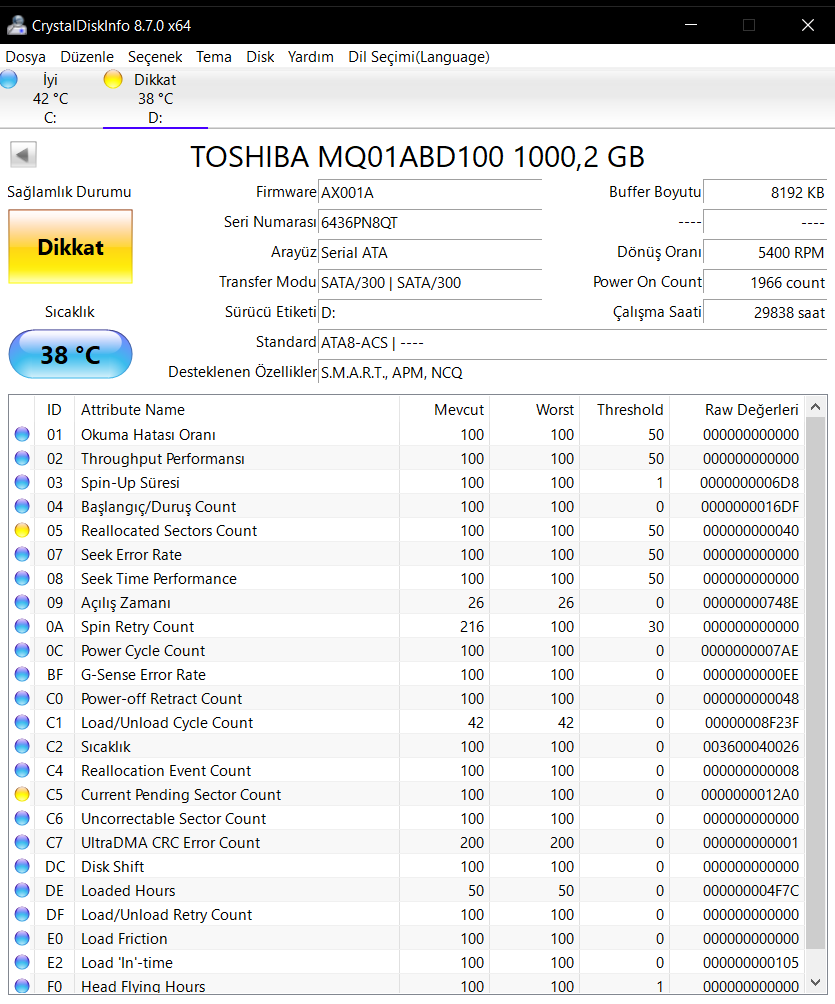This screenshot has height=1004, width=835.
Task: Click the 38 °C temperature indicator button
Action: point(70,354)
